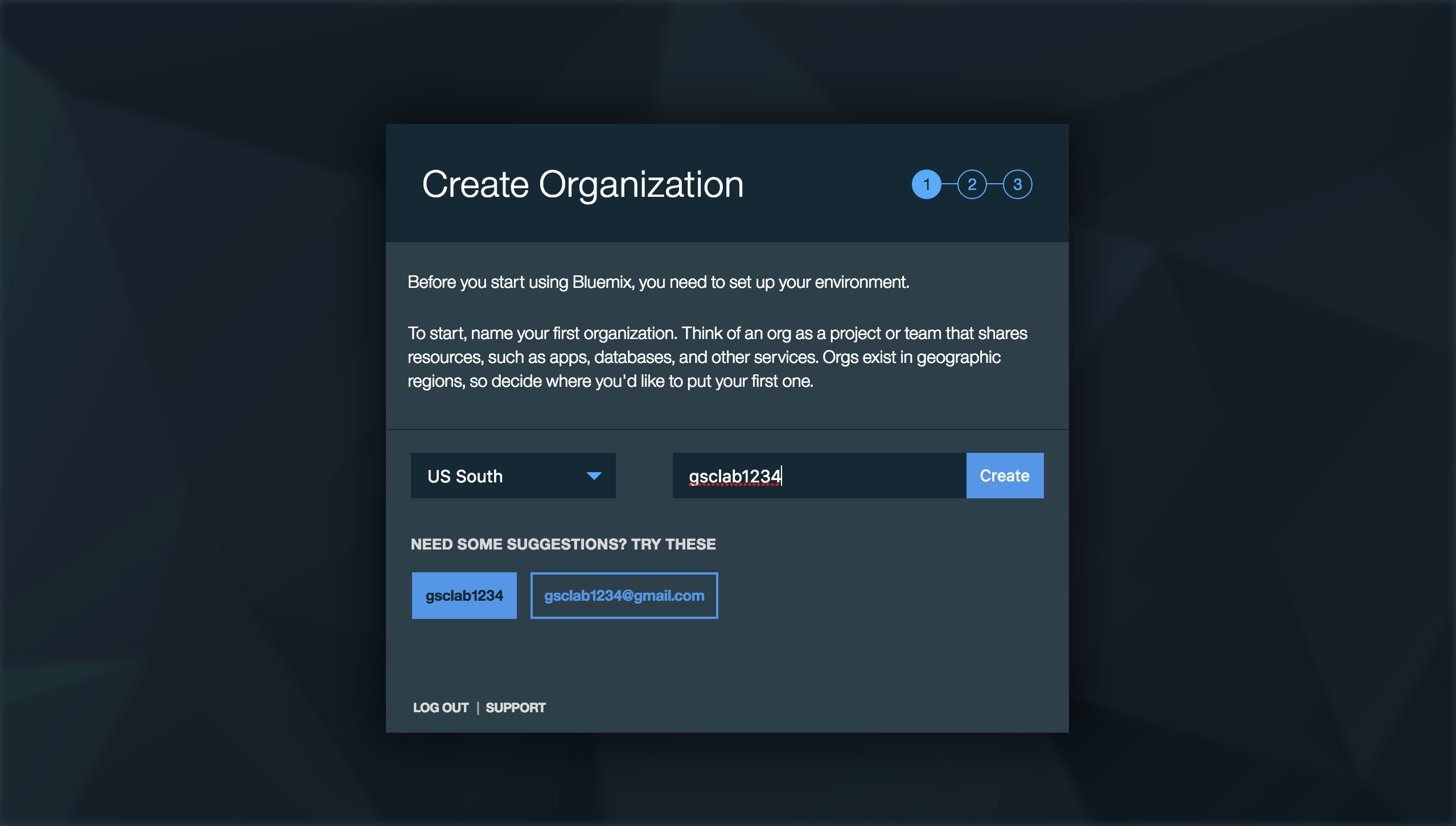Focus the organization name text field
The image size is (1456, 826).
(871, 476)
